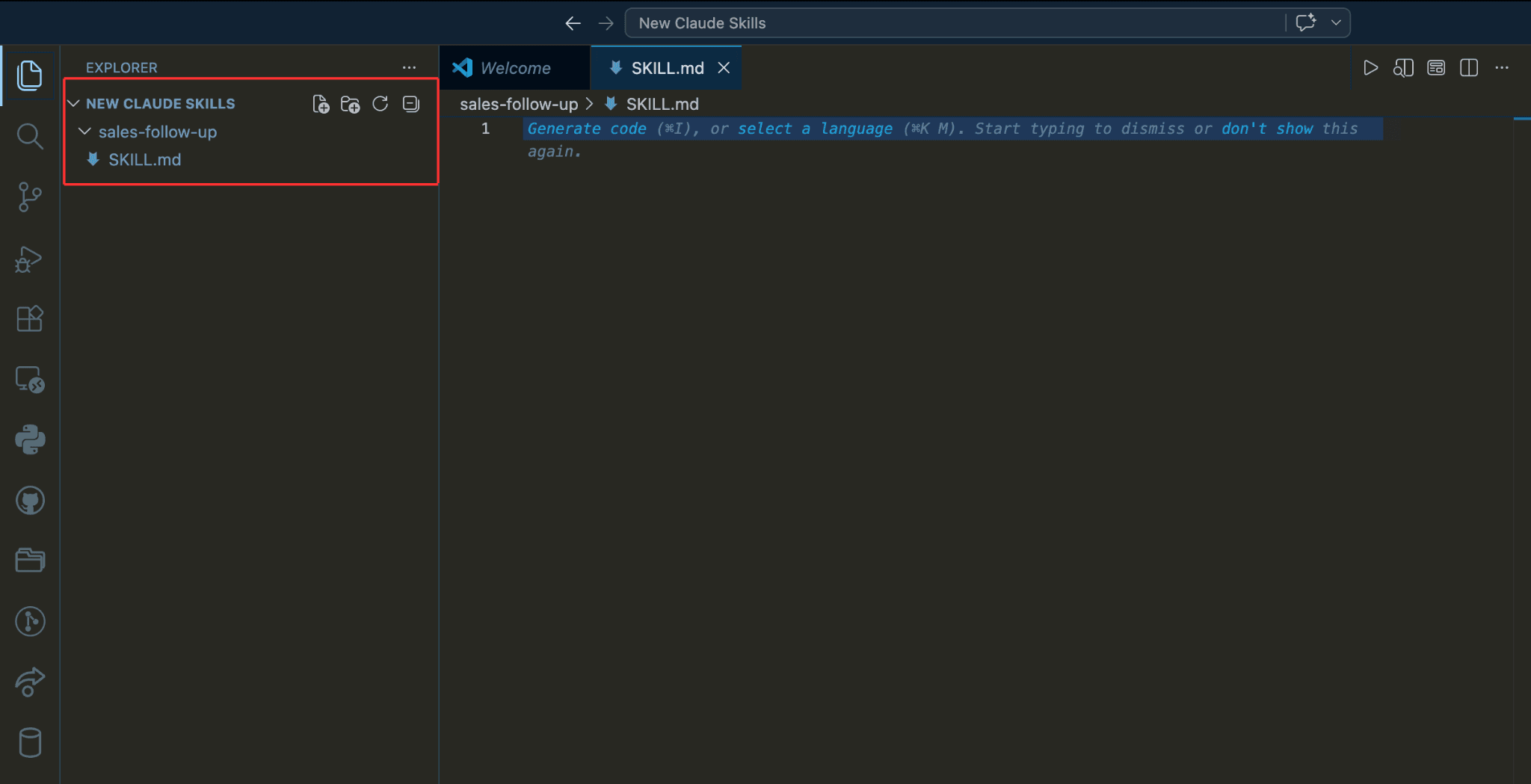Click SKILL.md in breadcrumb

coord(662,104)
